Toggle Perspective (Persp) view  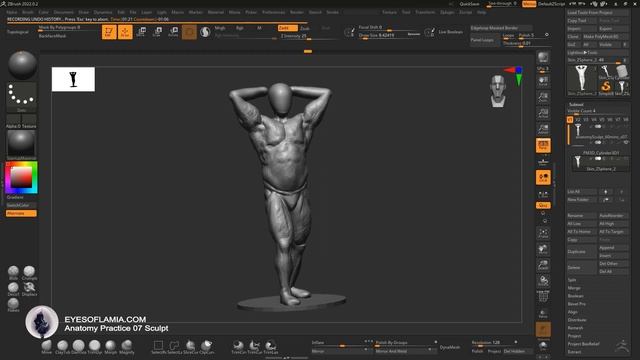click(543, 145)
